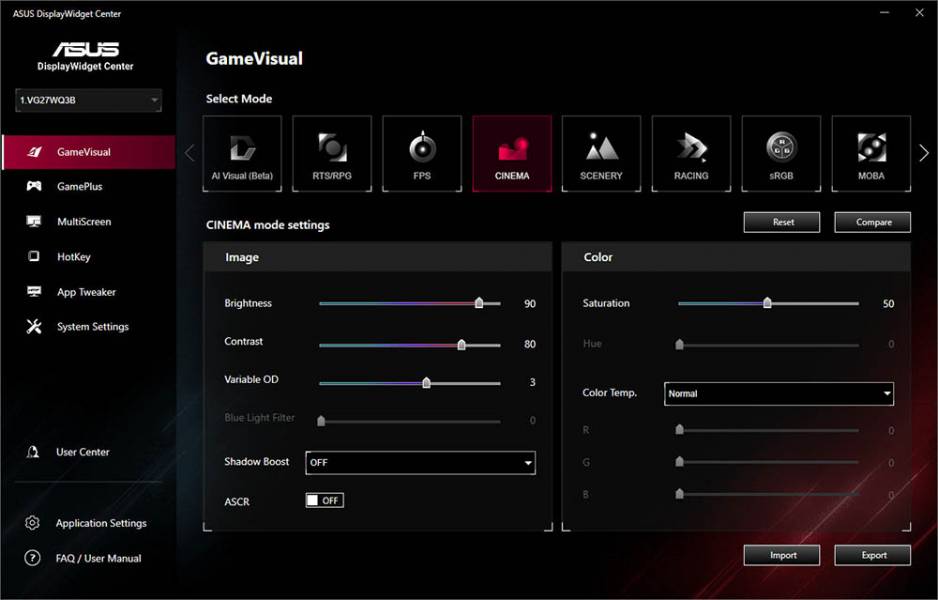Screen dimensions: 938x600
Task: Click the Saturation value 50
Action: click(x=888, y=304)
